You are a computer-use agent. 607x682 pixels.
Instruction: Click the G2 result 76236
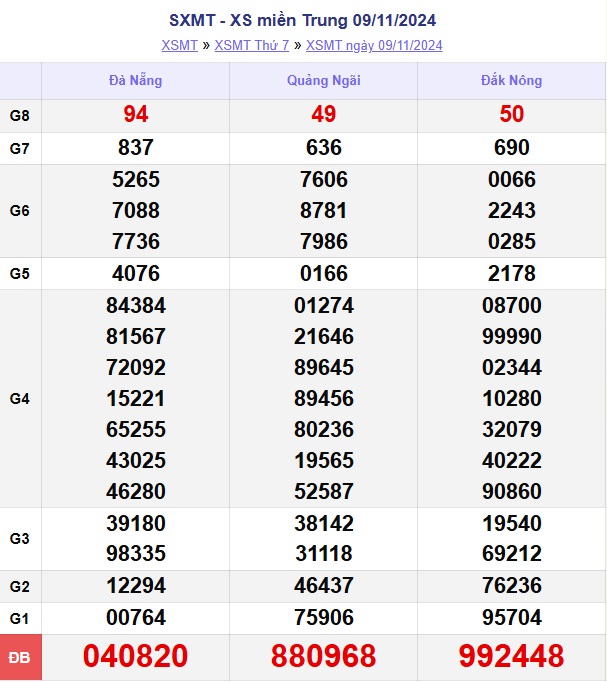511,586
